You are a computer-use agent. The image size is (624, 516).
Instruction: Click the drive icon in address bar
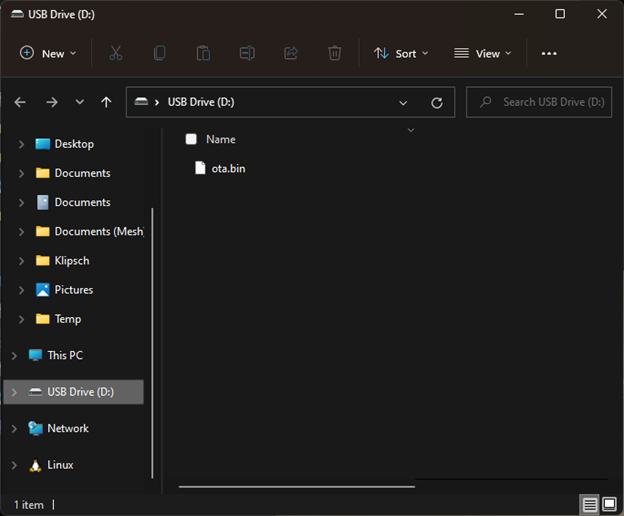pos(141,102)
